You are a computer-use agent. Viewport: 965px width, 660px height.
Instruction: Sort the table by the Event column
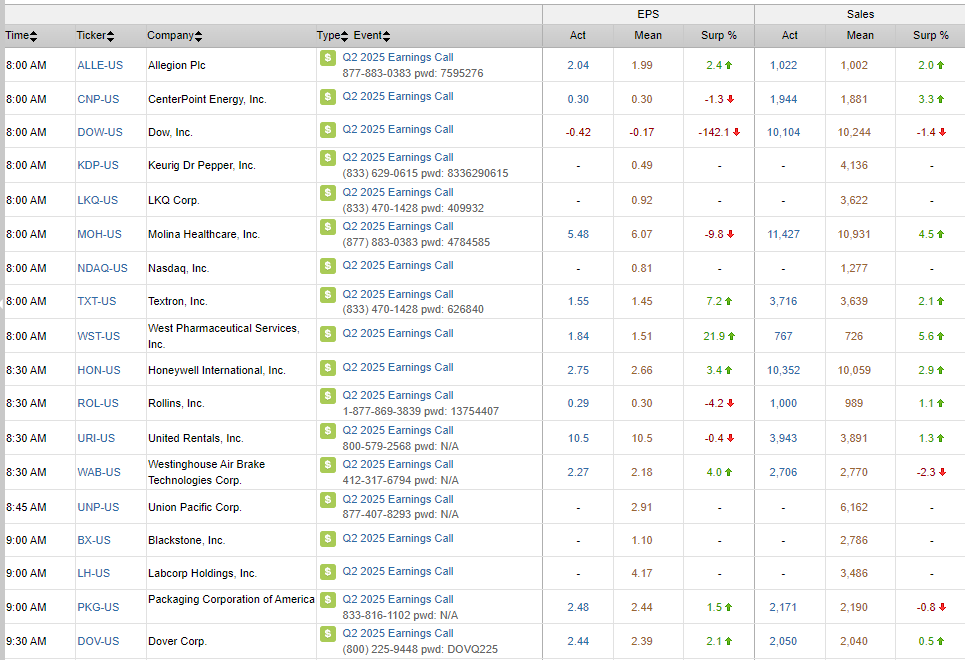(372, 36)
